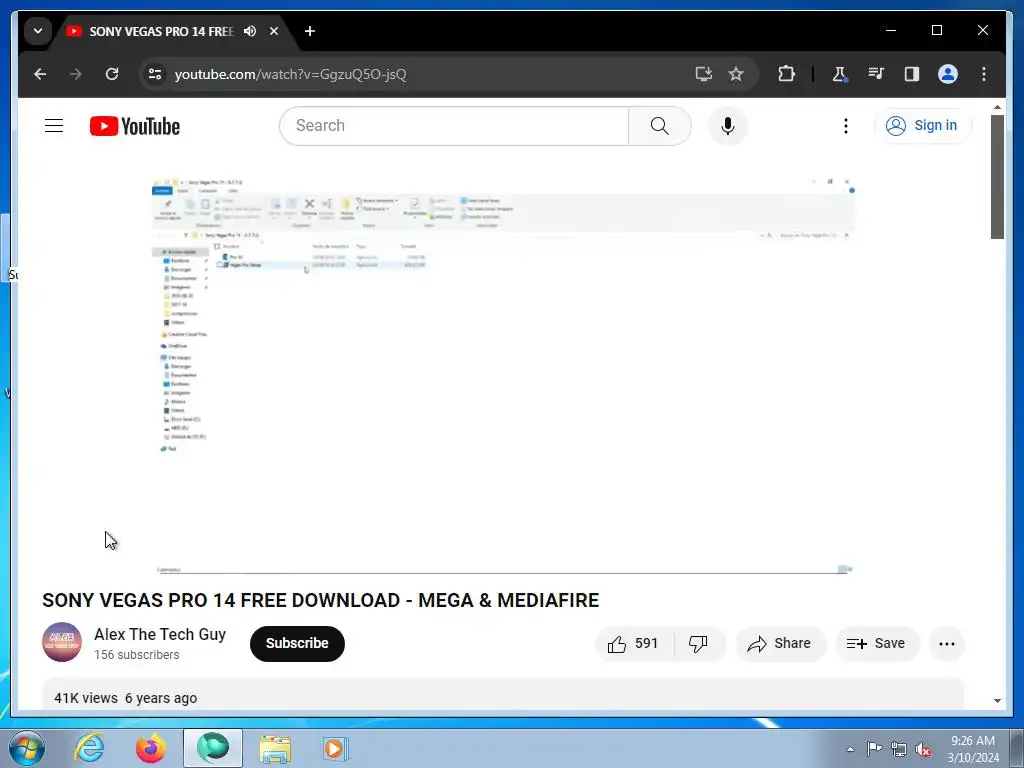Click the install app icon in address bar

(703, 74)
